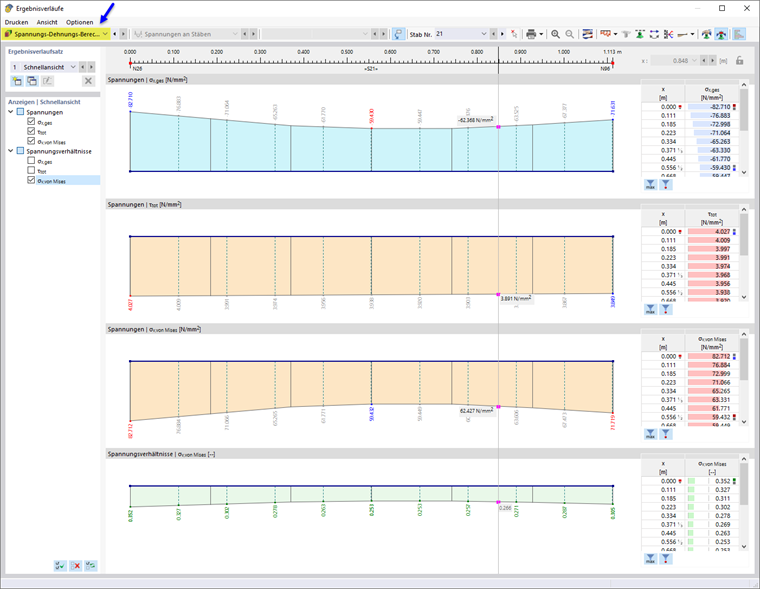The width and height of the screenshot is (760, 589).
Task: Click the copy result diagram set icon
Action: (32, 81)
